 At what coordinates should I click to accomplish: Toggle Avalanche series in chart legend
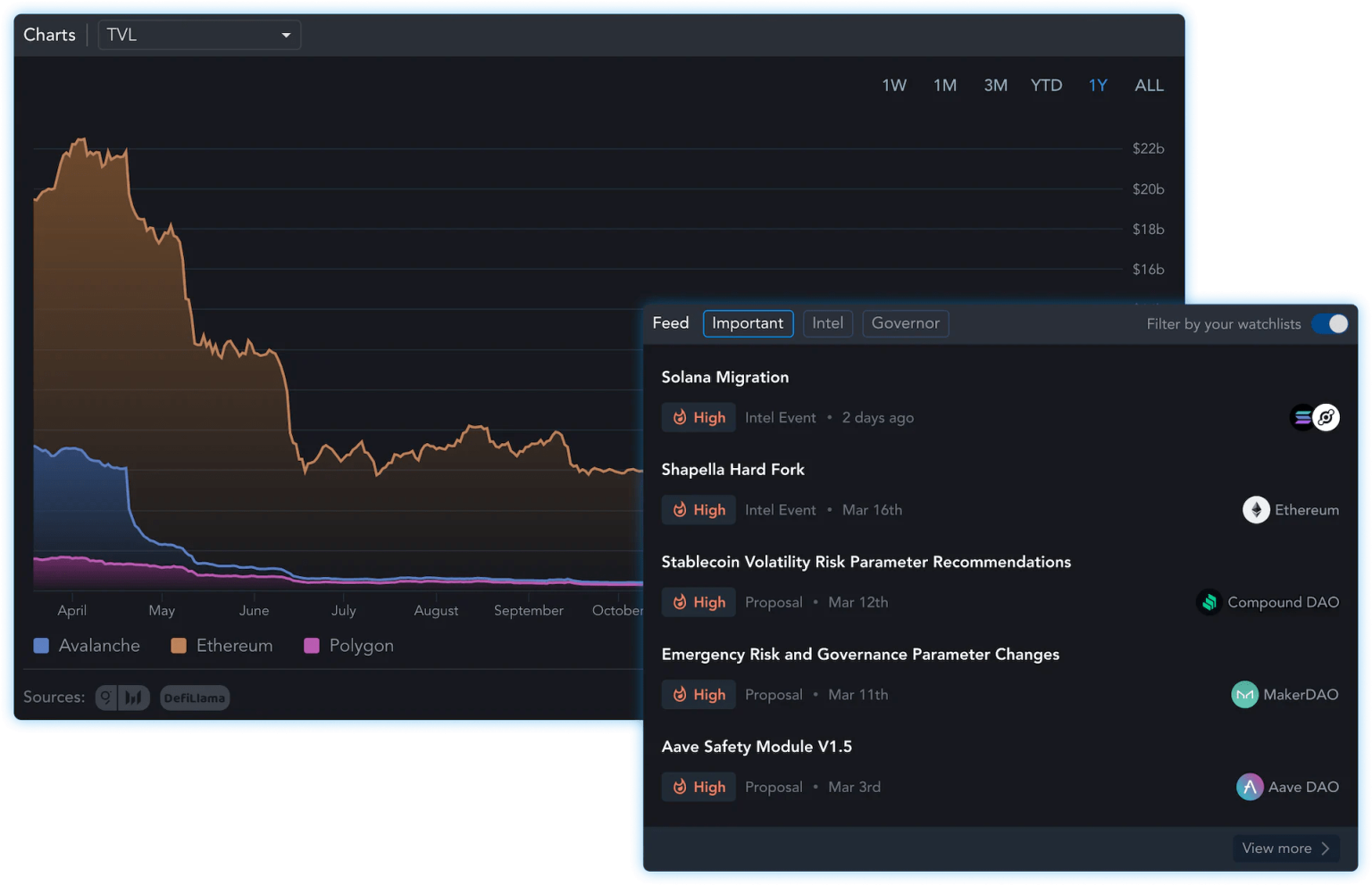(x=87, y=646)
